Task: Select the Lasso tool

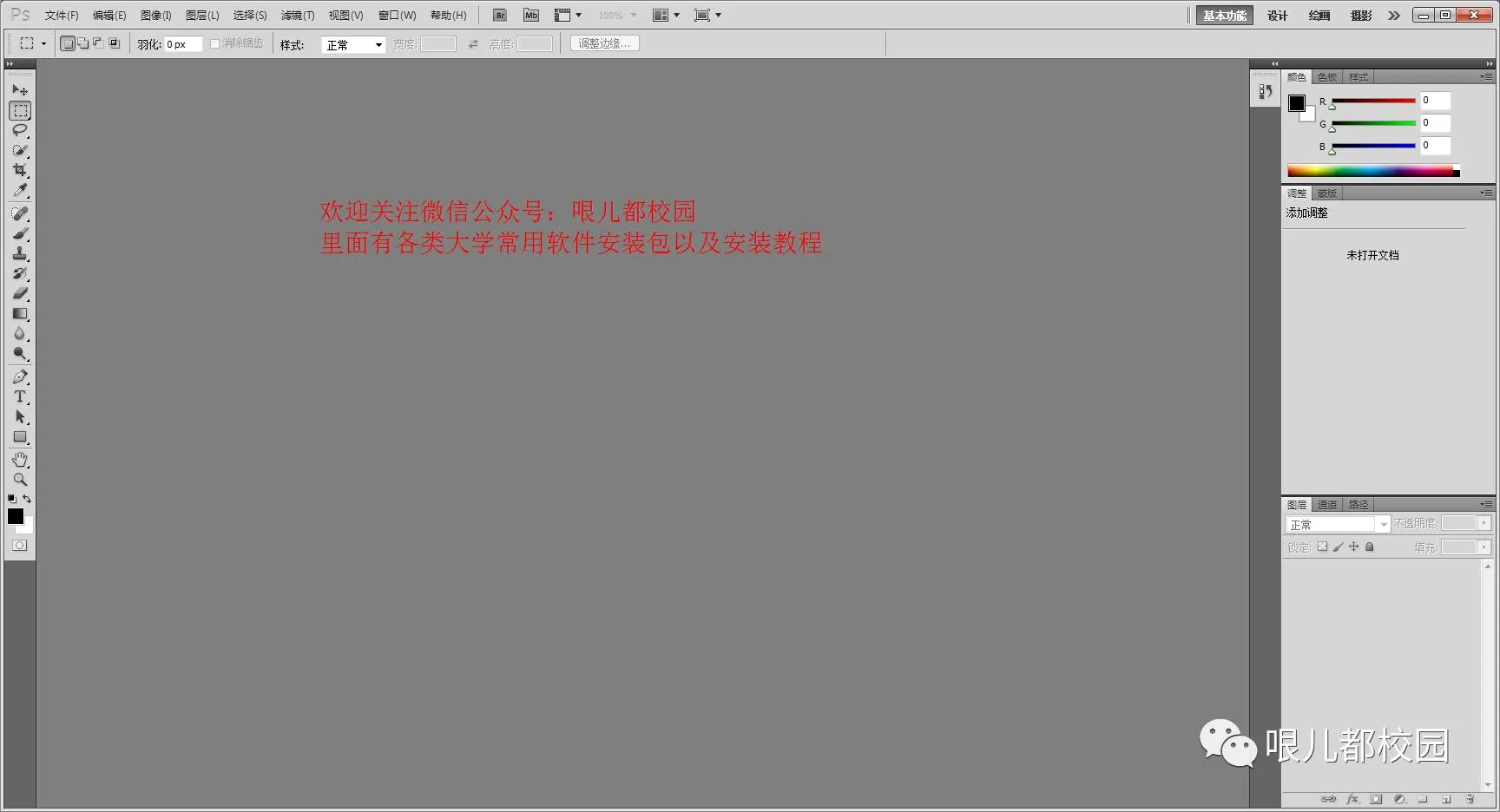Action: pos(20,130)
